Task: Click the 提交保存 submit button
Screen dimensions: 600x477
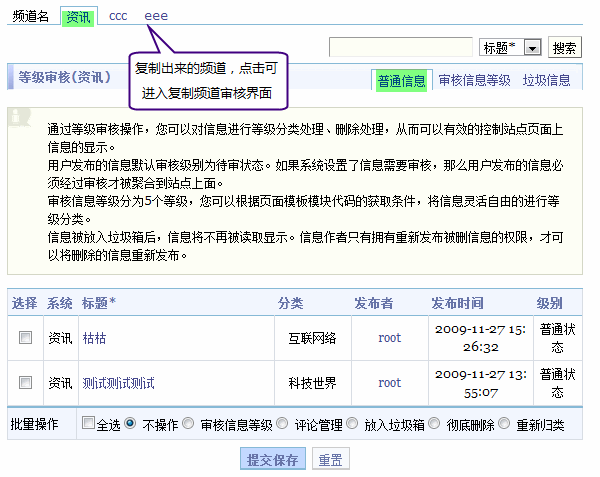Action: pyautogui.click(x=272, y=460)
